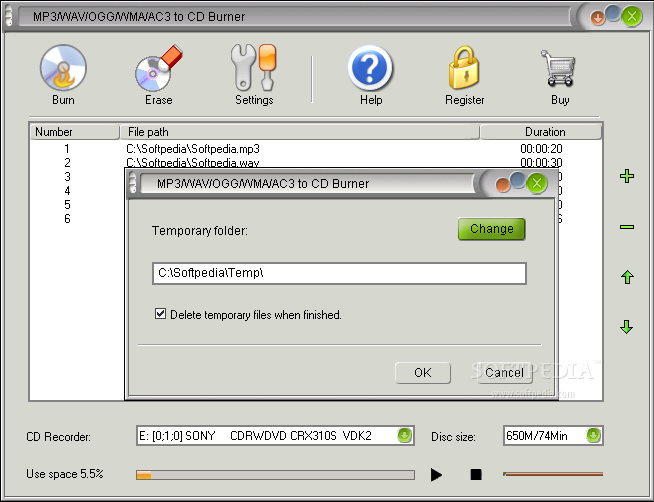The width and height of the screenshot is (654, 502).
Task: Move track up with green up arrow
Action: pos(627,277)
